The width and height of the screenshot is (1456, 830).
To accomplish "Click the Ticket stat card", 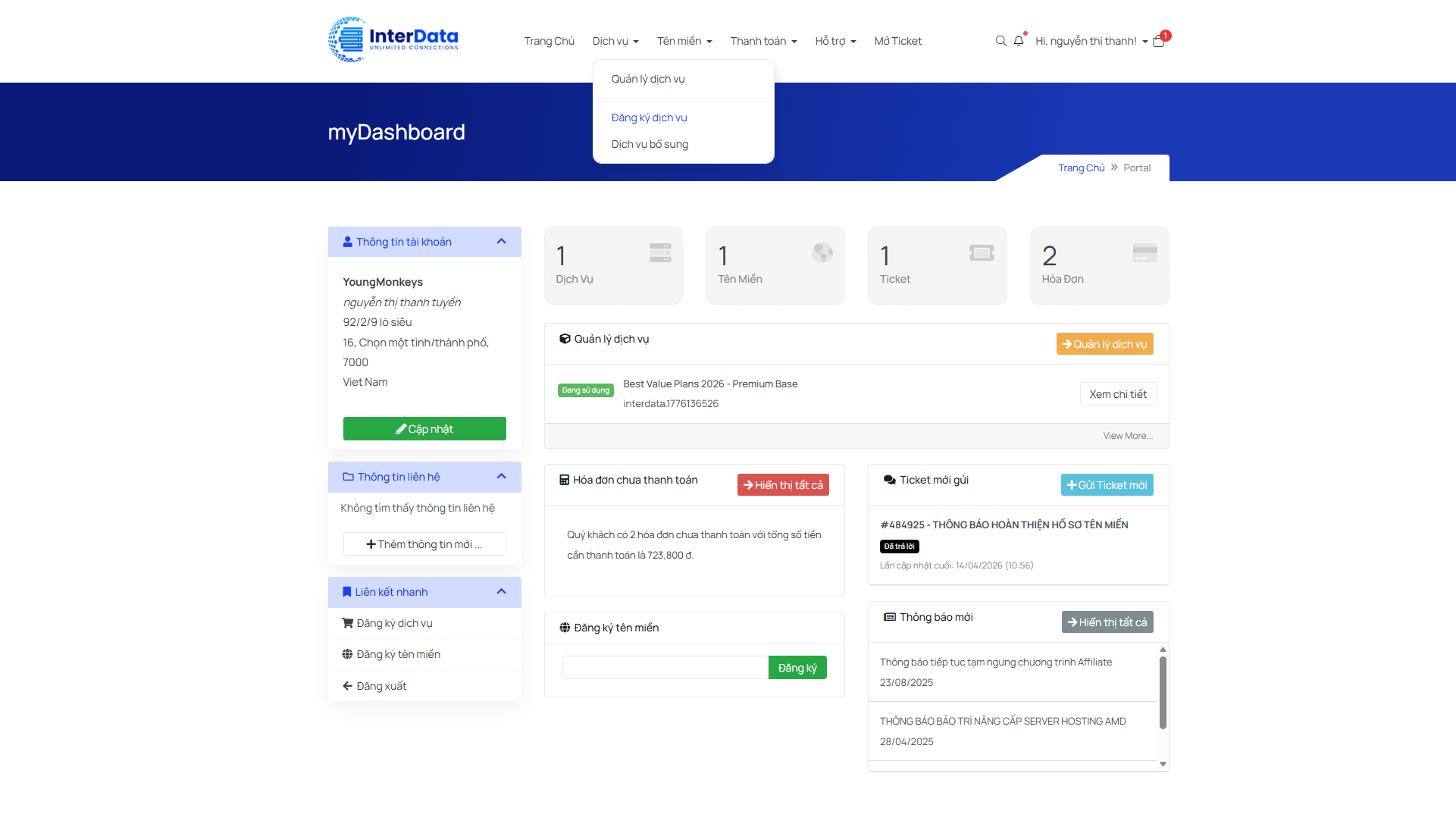I will point(937,265).
